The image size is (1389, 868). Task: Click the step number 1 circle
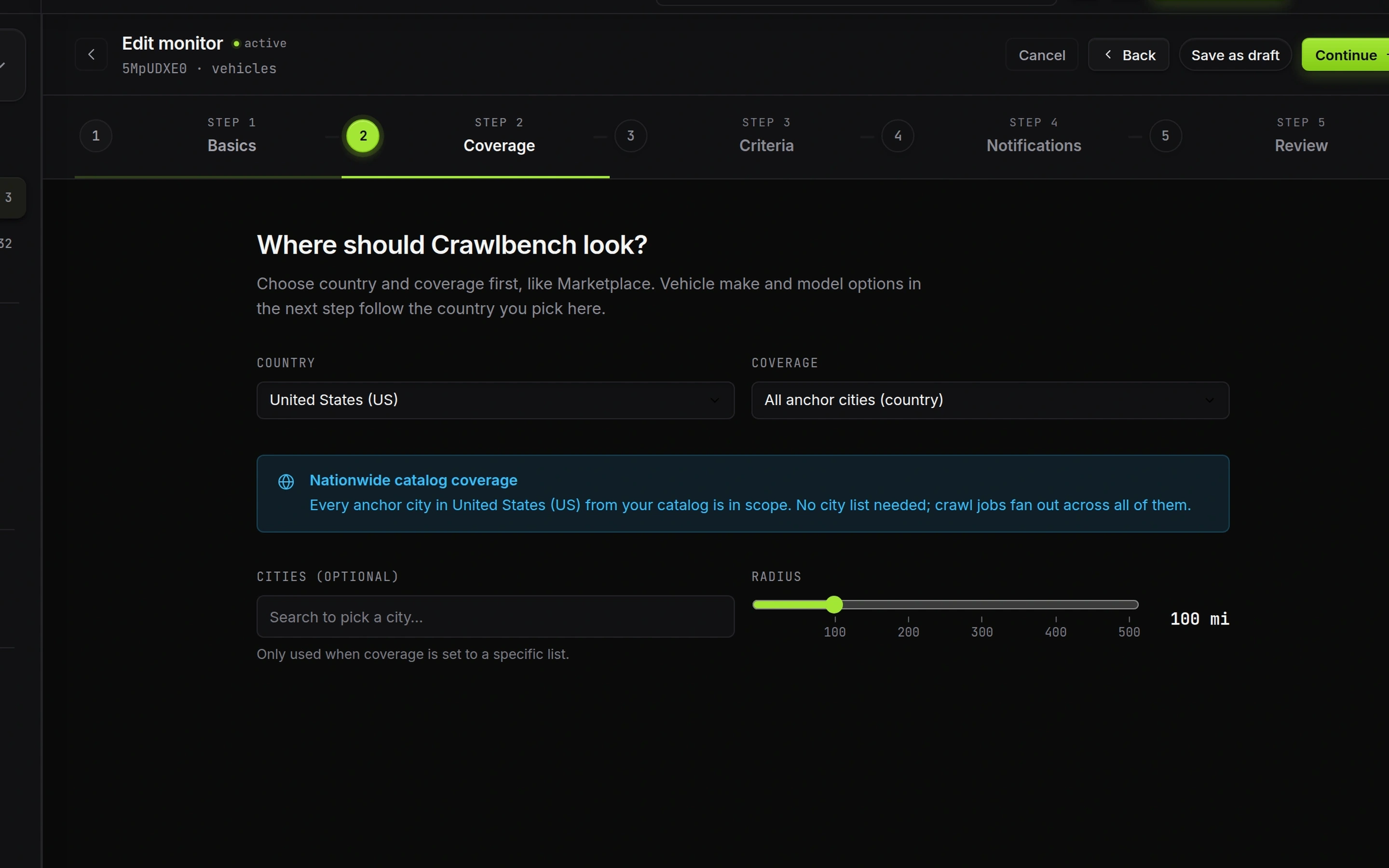pos(96,136)
